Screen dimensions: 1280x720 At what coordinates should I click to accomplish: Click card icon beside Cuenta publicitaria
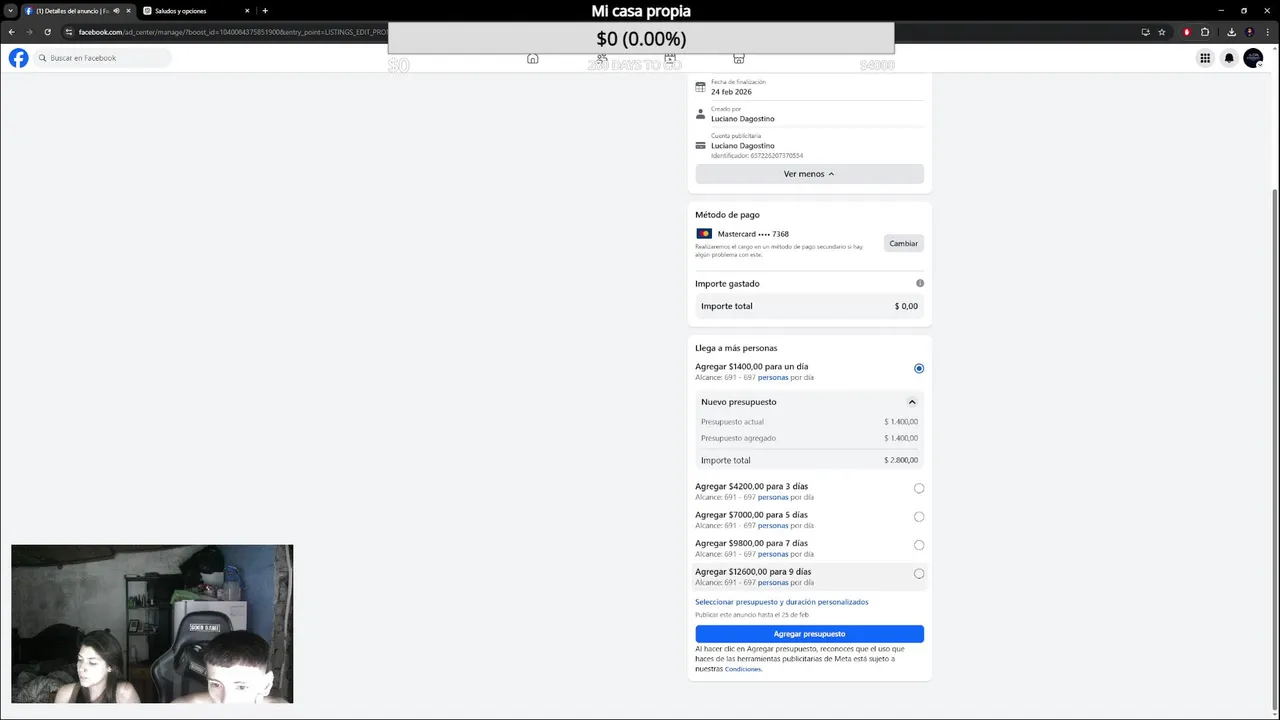(x=700, y=145)
